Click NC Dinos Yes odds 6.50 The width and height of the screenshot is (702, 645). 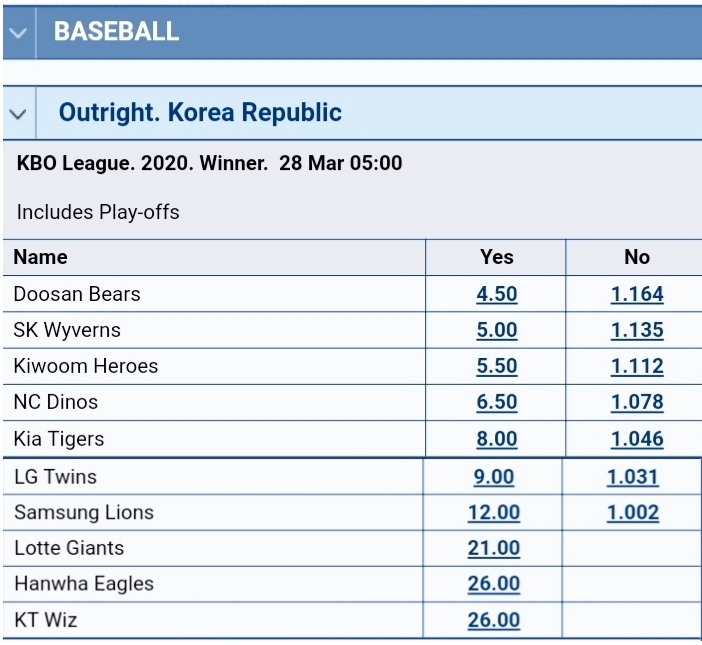coord(497,402)
